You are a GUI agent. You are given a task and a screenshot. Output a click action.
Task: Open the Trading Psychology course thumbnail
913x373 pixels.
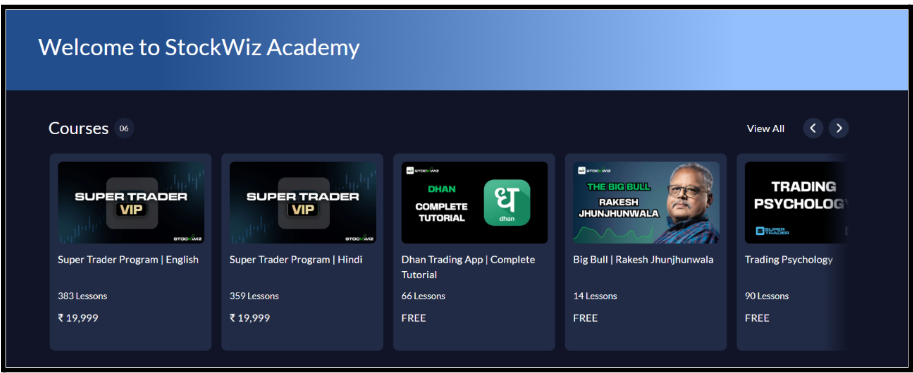(795, 203)
